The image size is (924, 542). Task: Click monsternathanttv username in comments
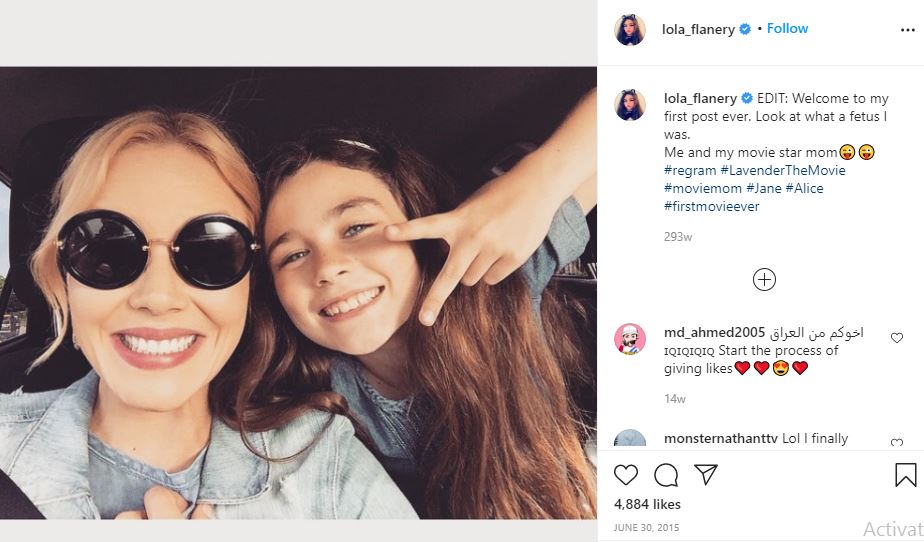720,438
